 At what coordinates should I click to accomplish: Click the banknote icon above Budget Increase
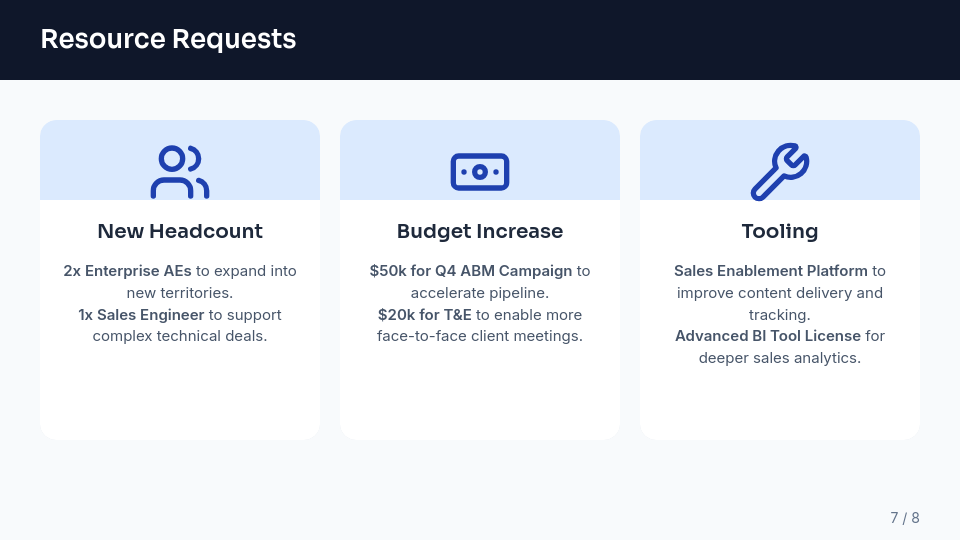pos(480,172)
